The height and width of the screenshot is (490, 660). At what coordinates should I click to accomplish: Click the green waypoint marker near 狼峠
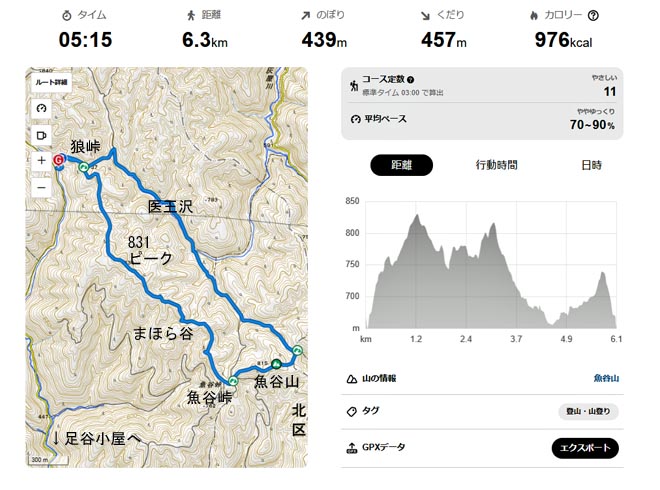(84, 168)
